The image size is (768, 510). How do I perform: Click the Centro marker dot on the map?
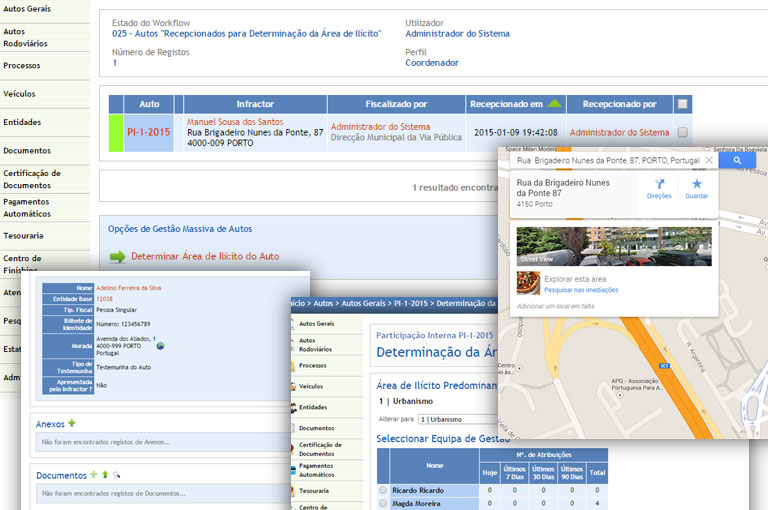pyautogui.click(x=519, y=368)
